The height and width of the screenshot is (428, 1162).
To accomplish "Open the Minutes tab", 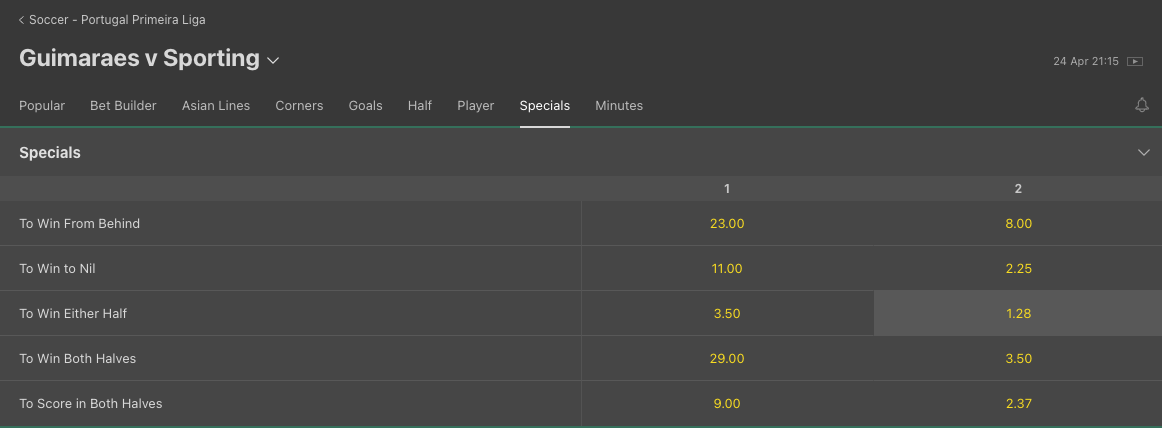I will pos(619,106).
